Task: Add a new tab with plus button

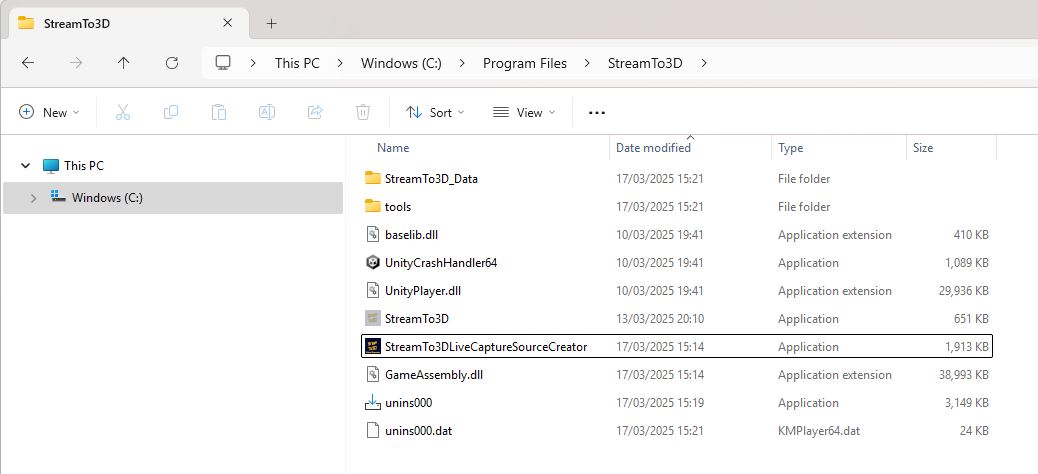Action: pos(271,23)
